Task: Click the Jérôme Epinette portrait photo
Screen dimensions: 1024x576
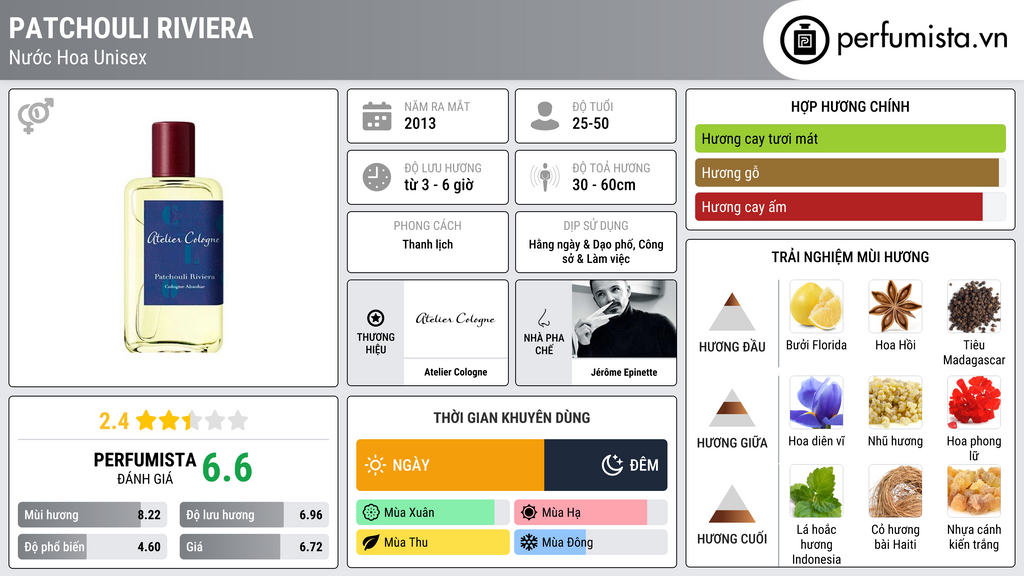Action: (x=624, y=319)
